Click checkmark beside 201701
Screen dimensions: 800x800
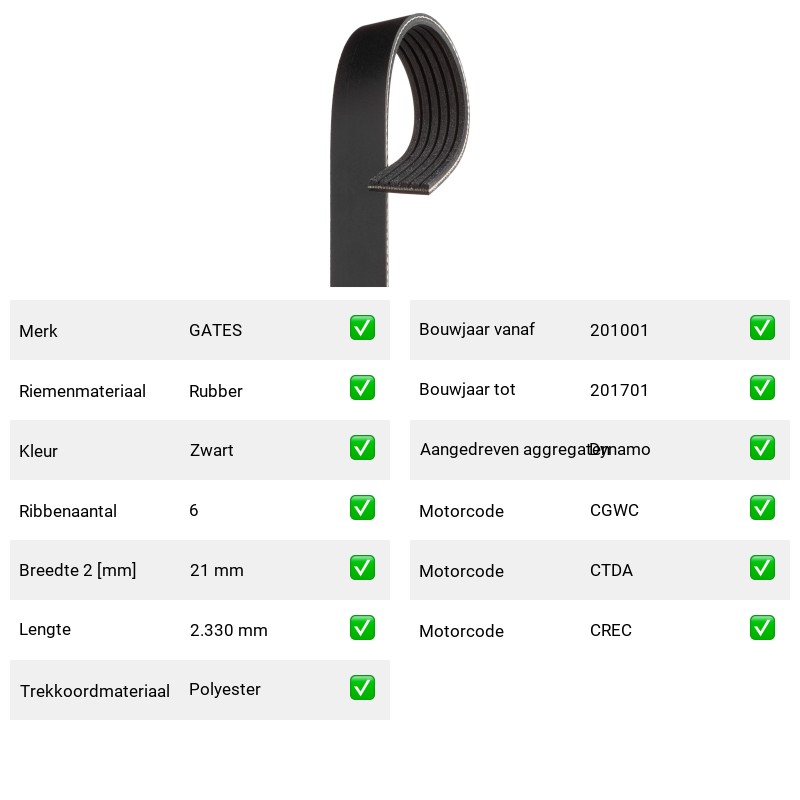(x=762, y=388)
